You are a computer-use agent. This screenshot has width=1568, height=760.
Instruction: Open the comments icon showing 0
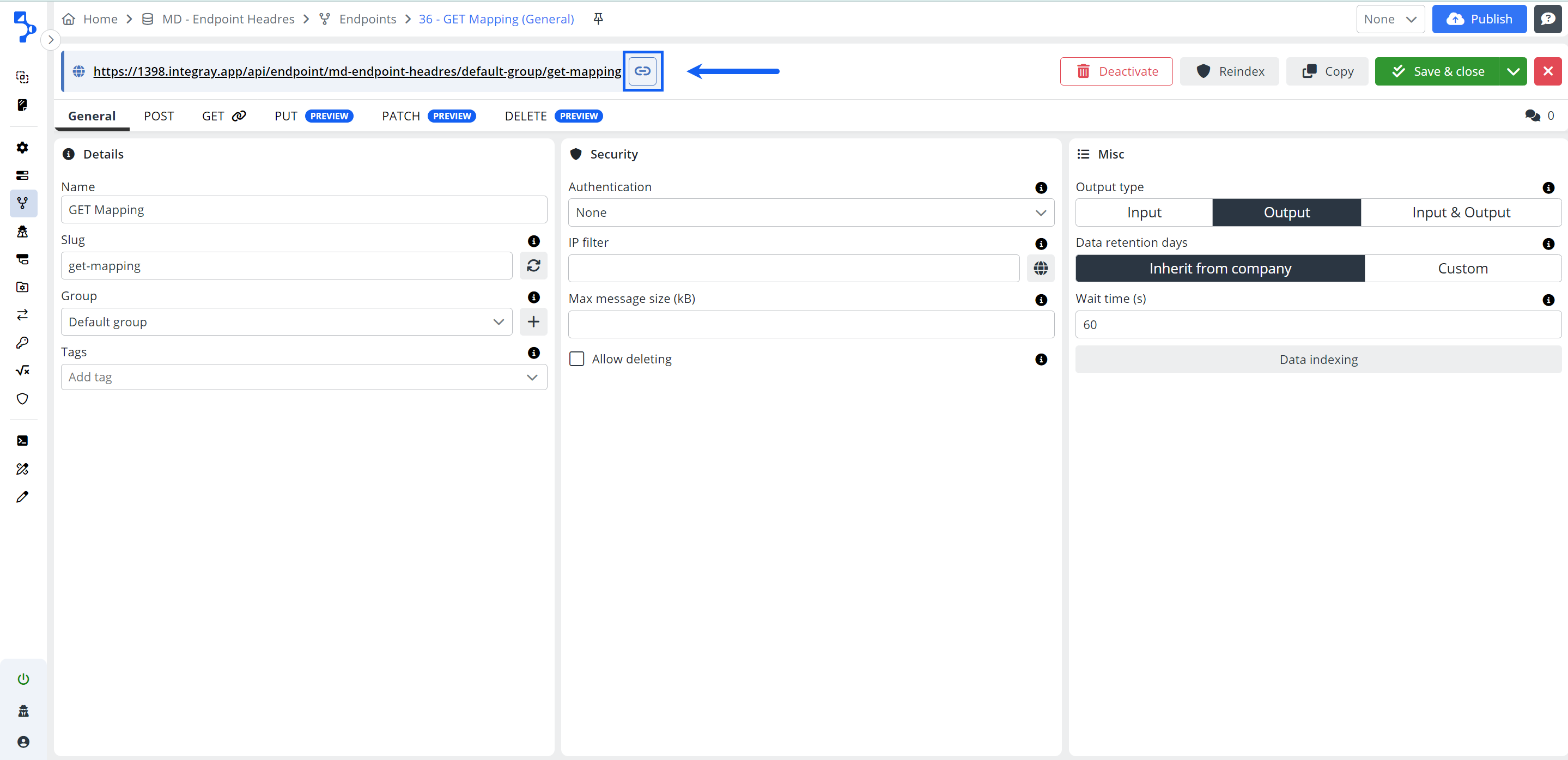click(1532, 115)
